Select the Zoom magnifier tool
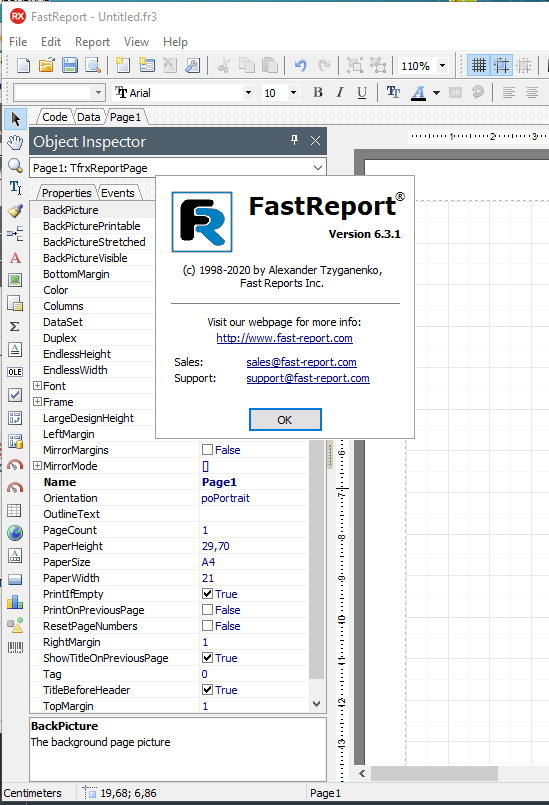The image size is (549, 805). click(15, 165)
